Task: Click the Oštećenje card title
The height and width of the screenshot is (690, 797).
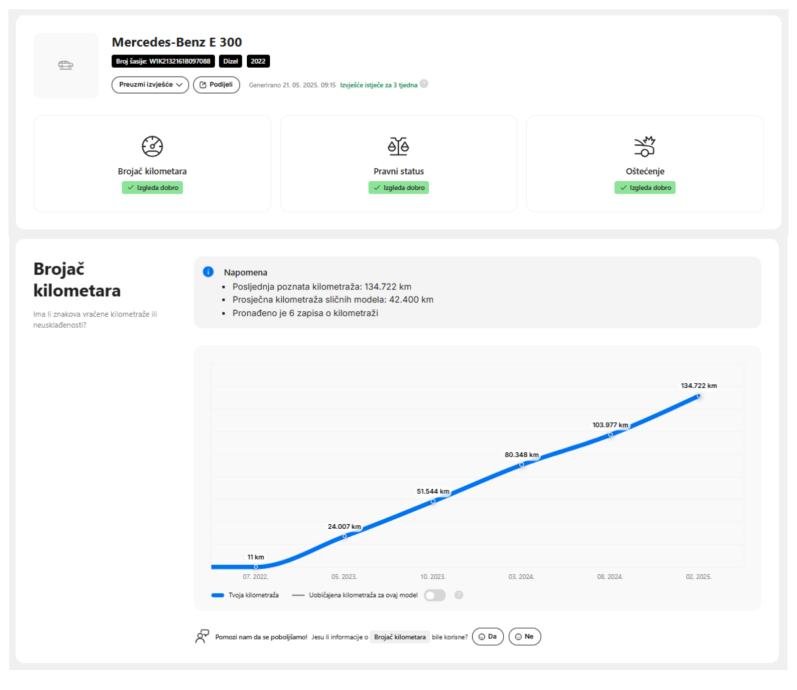Action: [x=645, y=171]
